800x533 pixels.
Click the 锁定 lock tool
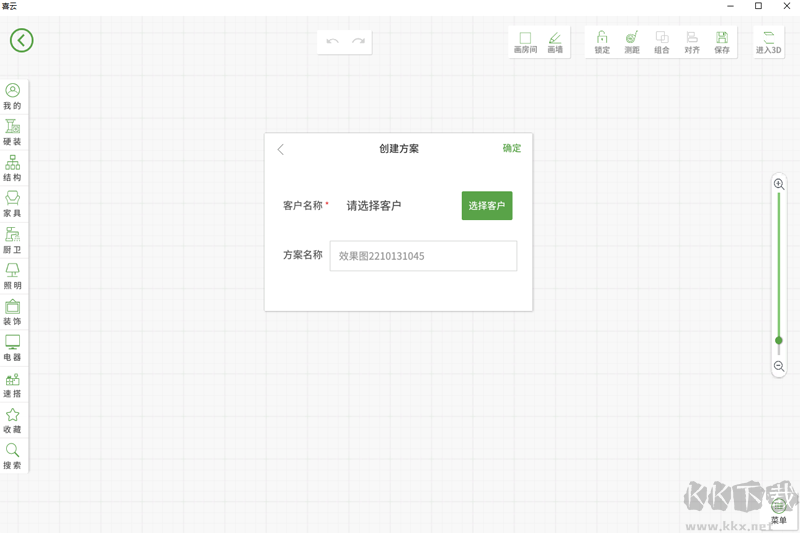click(602, 42)
